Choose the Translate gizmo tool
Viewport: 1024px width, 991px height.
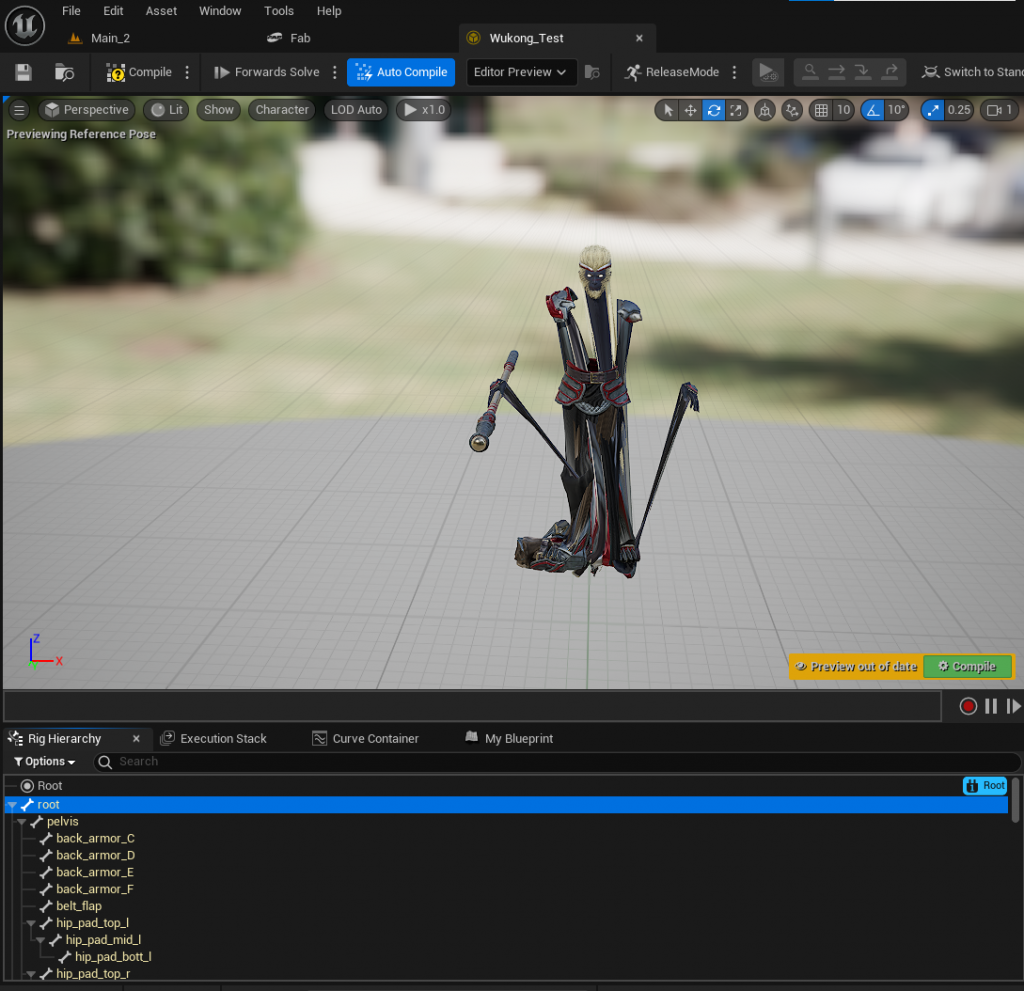(690, 110)
